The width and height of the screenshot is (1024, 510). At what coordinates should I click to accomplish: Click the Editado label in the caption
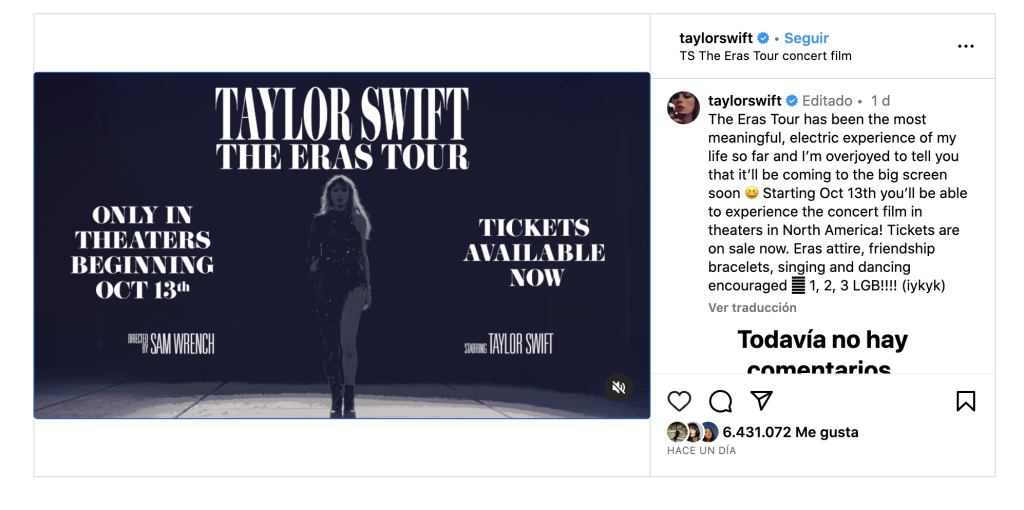(827, 101)
